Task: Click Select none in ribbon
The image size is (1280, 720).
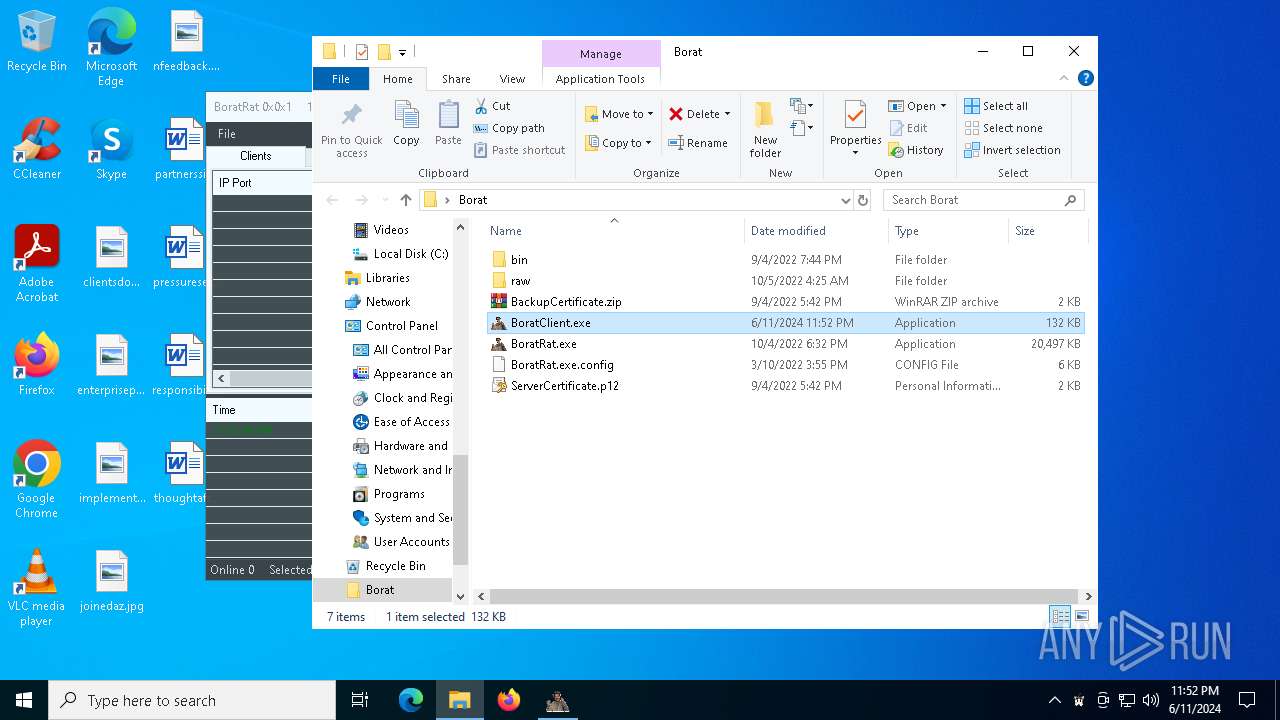Action: click(x=1003, y=128)
